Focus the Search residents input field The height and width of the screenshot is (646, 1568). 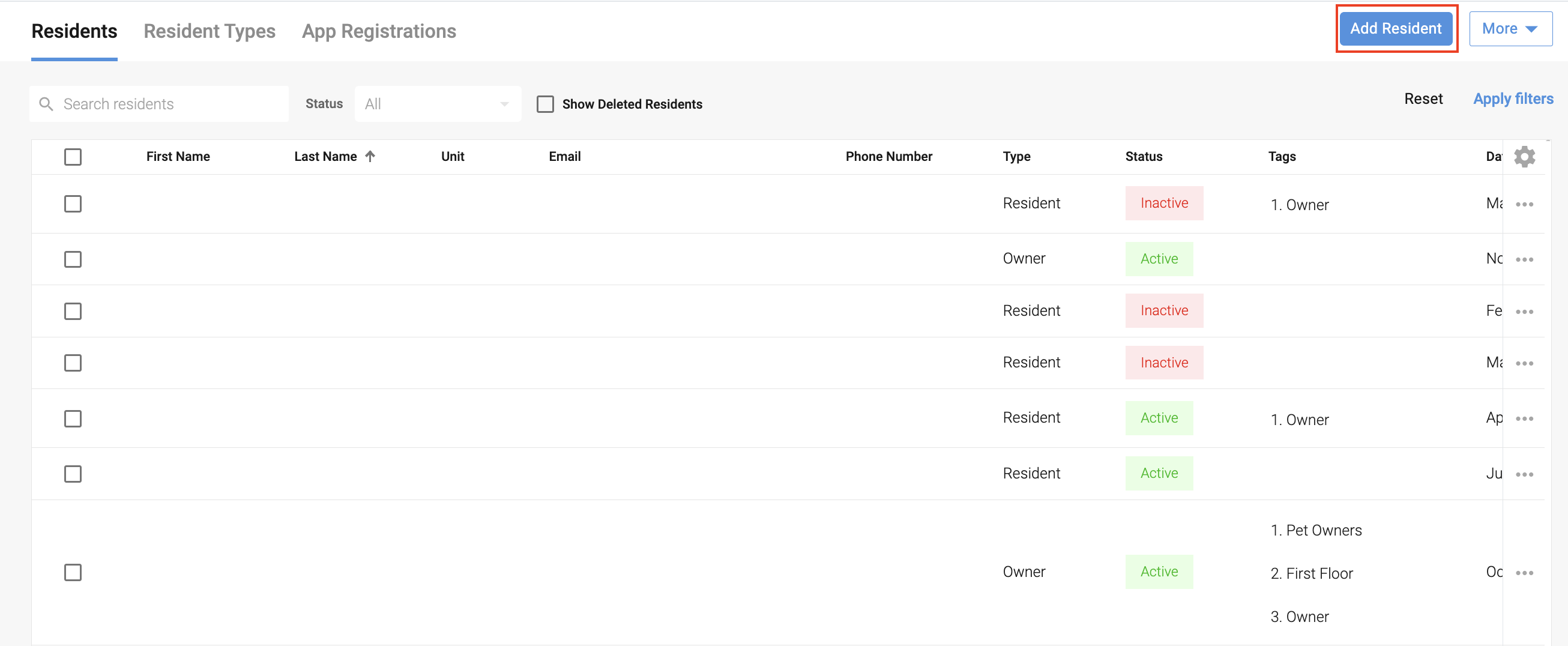pyautogui.click(x=170, y=104)
